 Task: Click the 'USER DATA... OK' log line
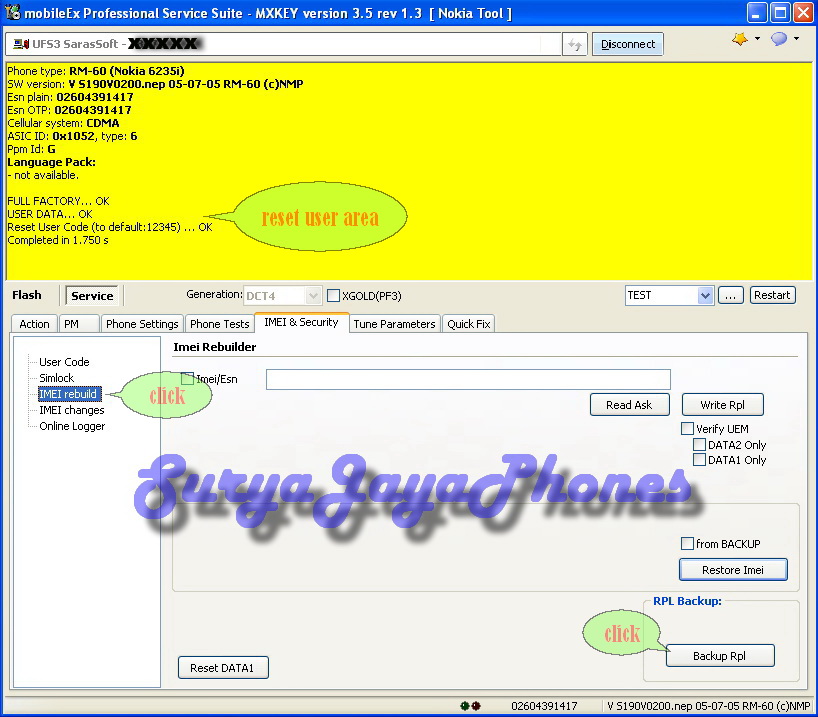click(50, 214)
